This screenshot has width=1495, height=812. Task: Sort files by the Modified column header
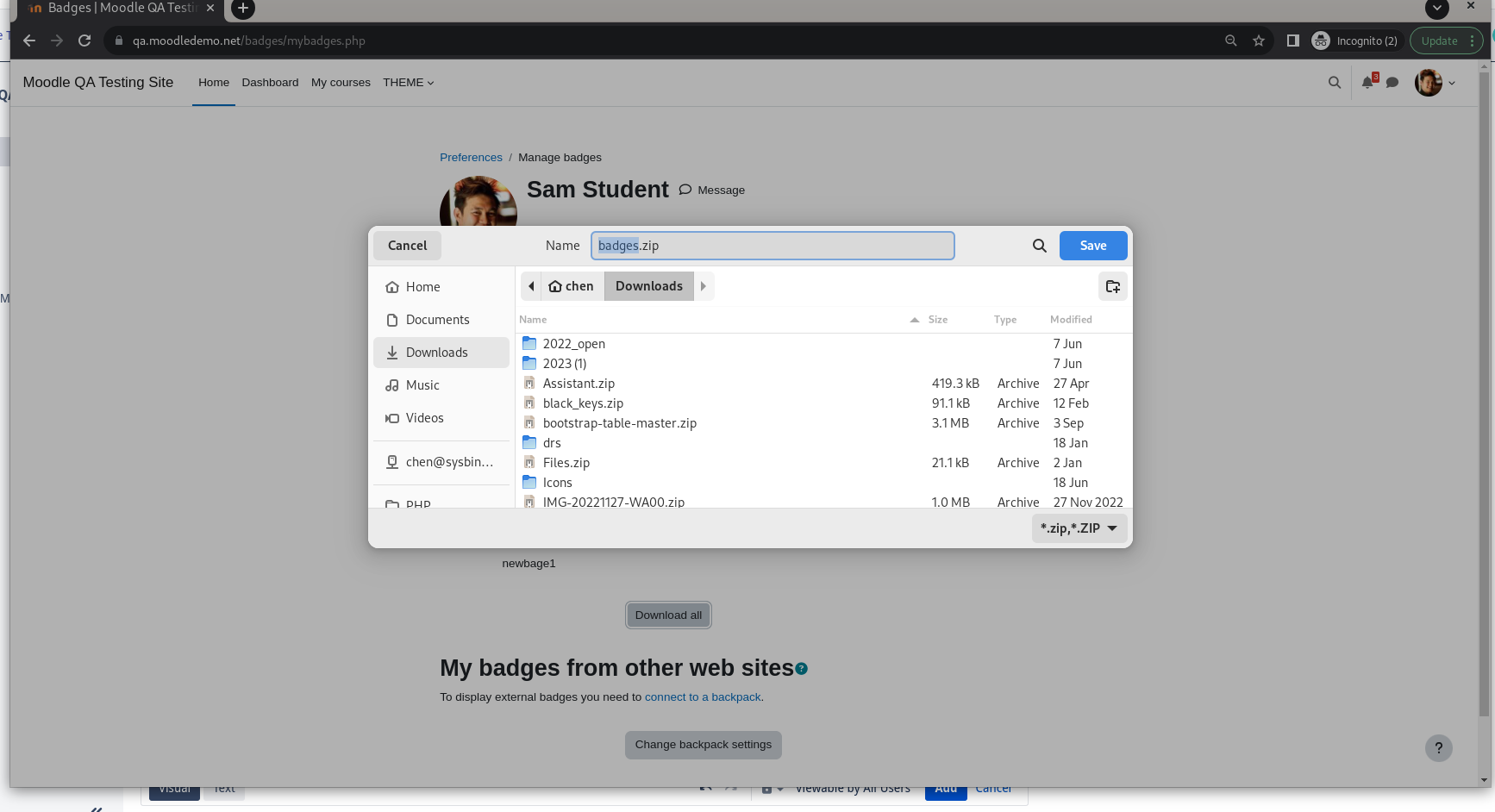1071,320
